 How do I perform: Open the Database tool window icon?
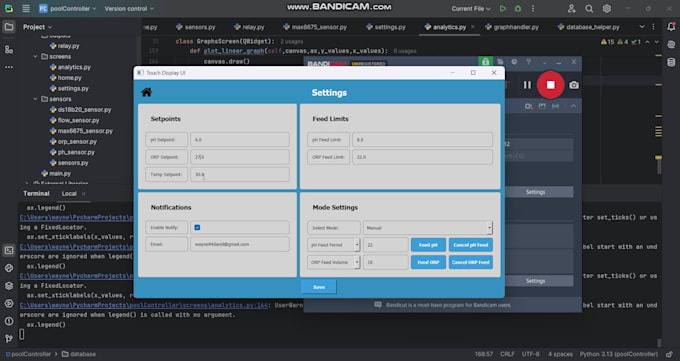click(x=671, y=62)
